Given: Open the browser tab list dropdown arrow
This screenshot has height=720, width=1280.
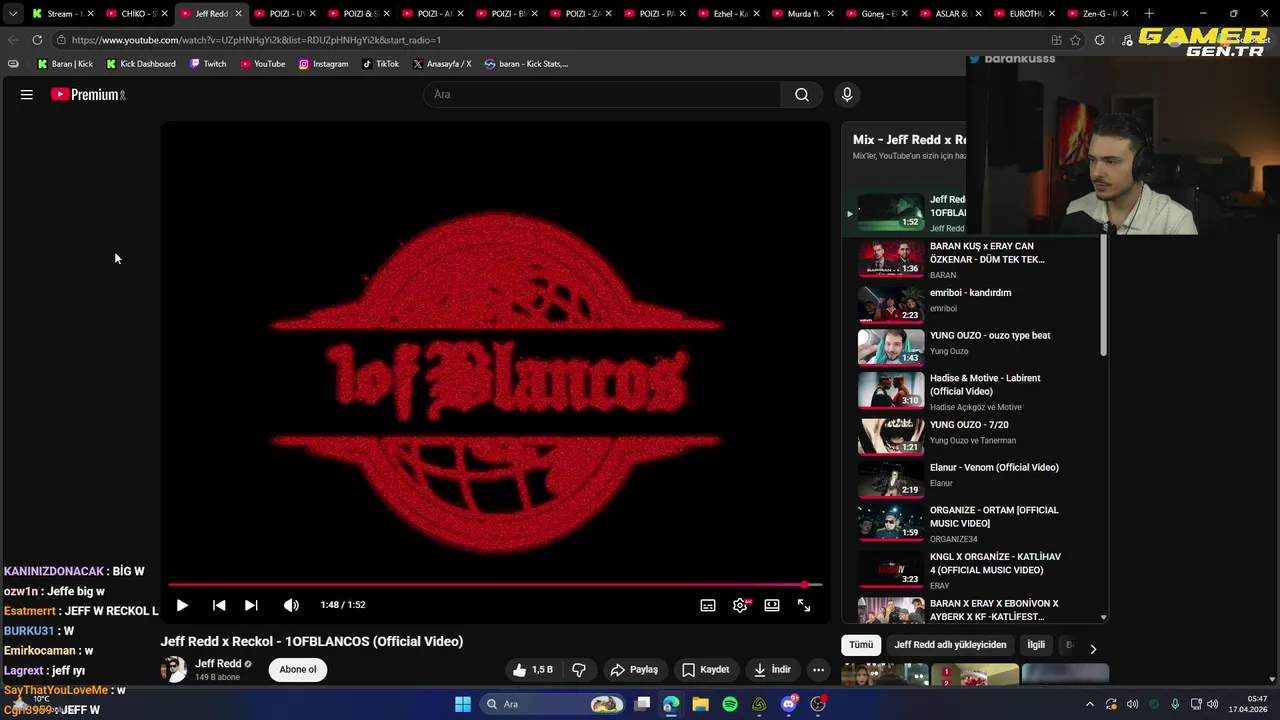Looking at the screenshot, I should pos(12,14).
